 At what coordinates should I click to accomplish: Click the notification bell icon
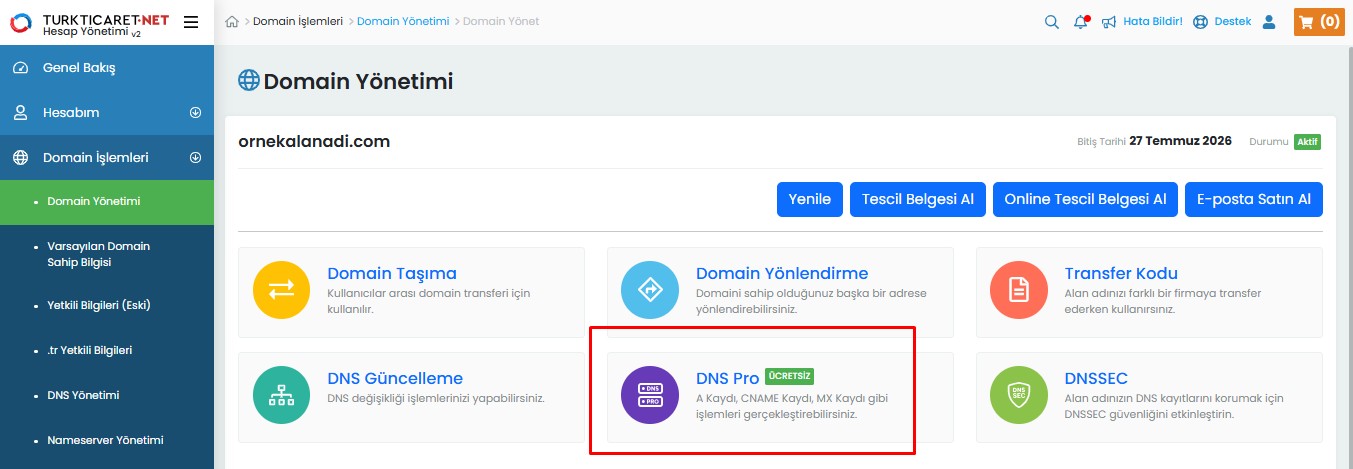(1081, 22)
